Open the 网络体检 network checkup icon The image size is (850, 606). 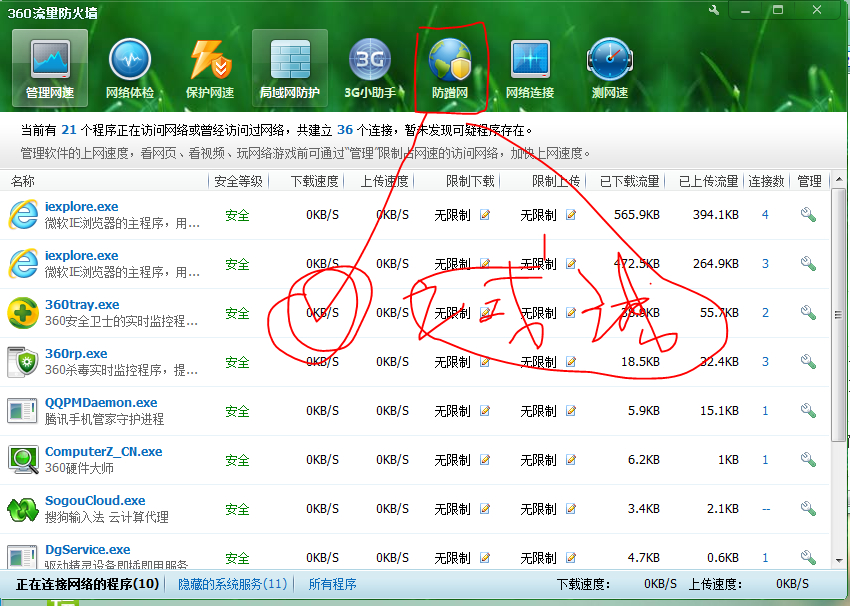tap(130, 68)
